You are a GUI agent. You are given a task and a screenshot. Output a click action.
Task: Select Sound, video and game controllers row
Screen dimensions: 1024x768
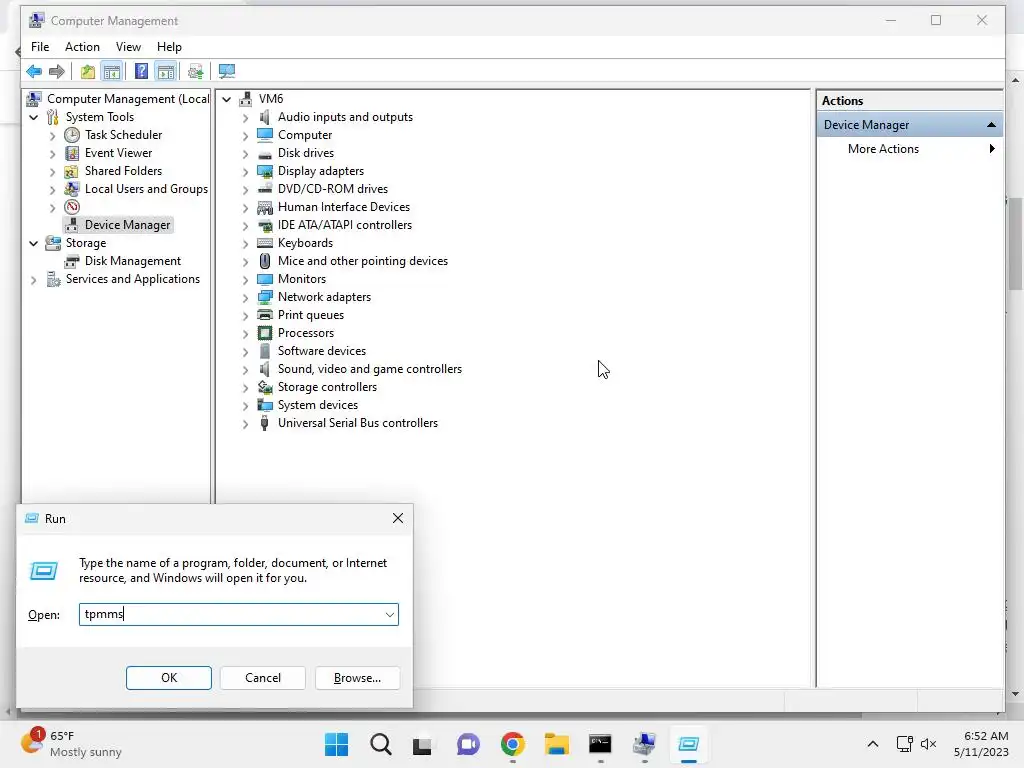click(x=370, y=369)
